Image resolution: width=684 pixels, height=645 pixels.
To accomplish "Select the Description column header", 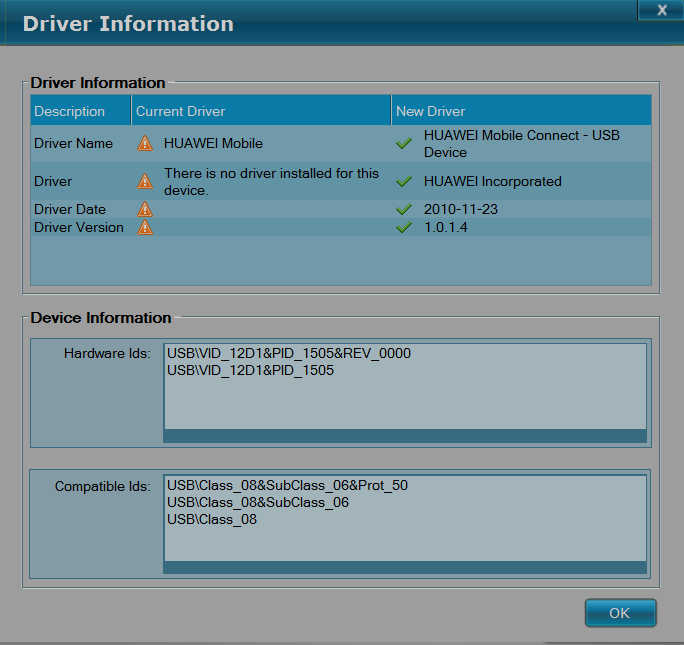I will 81,111.
